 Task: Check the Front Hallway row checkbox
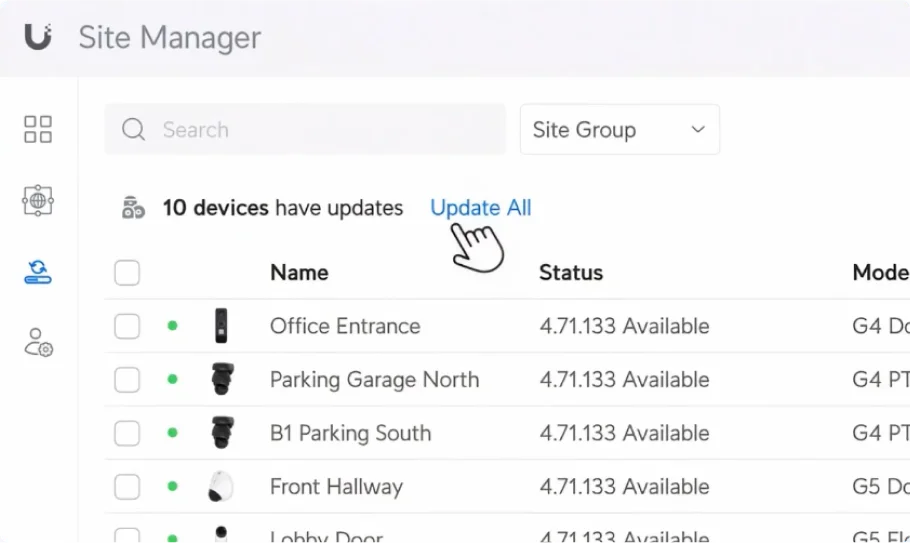[x=127, y=486]
